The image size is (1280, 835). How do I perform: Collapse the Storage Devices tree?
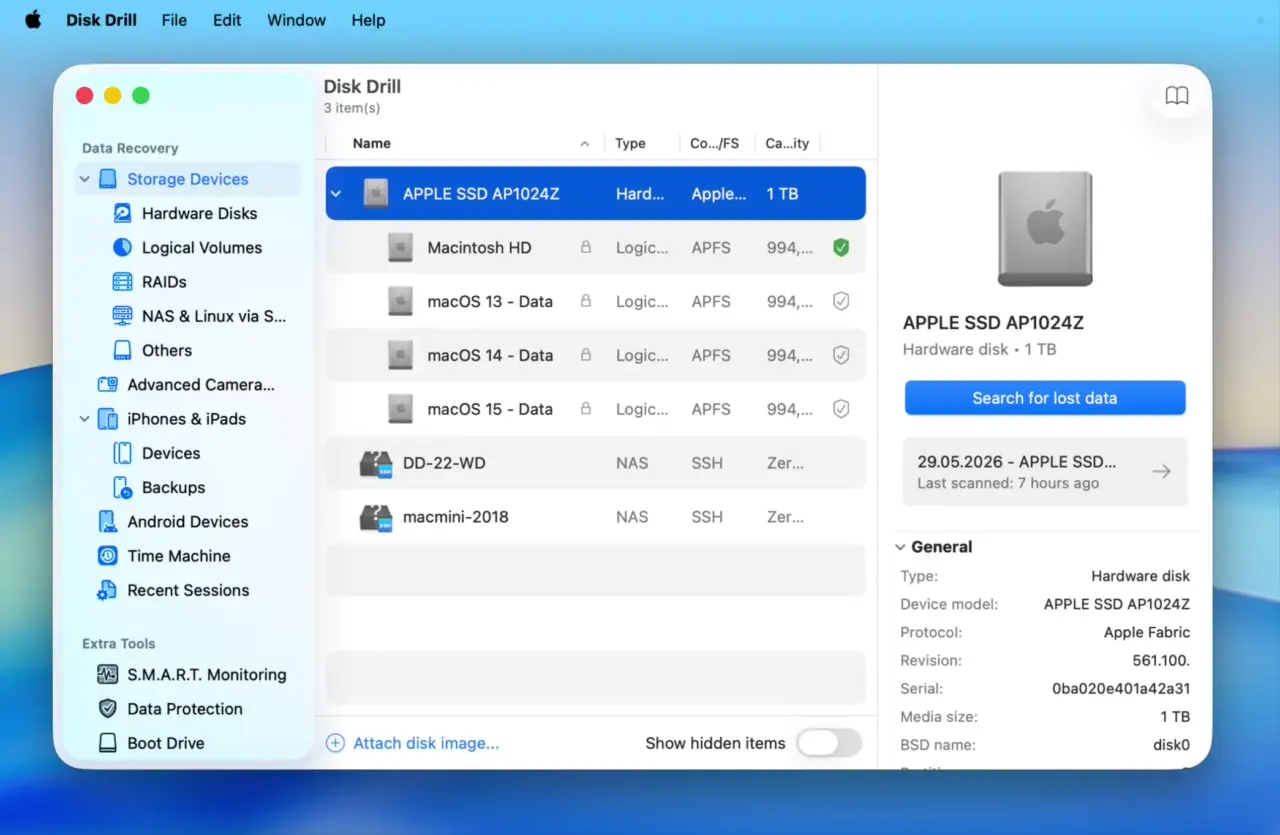point(84,180)
